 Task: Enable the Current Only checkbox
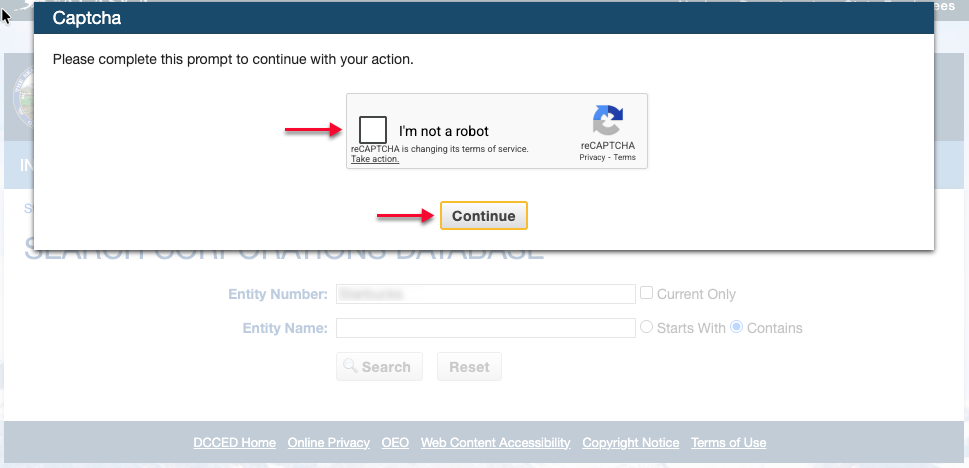647,293
